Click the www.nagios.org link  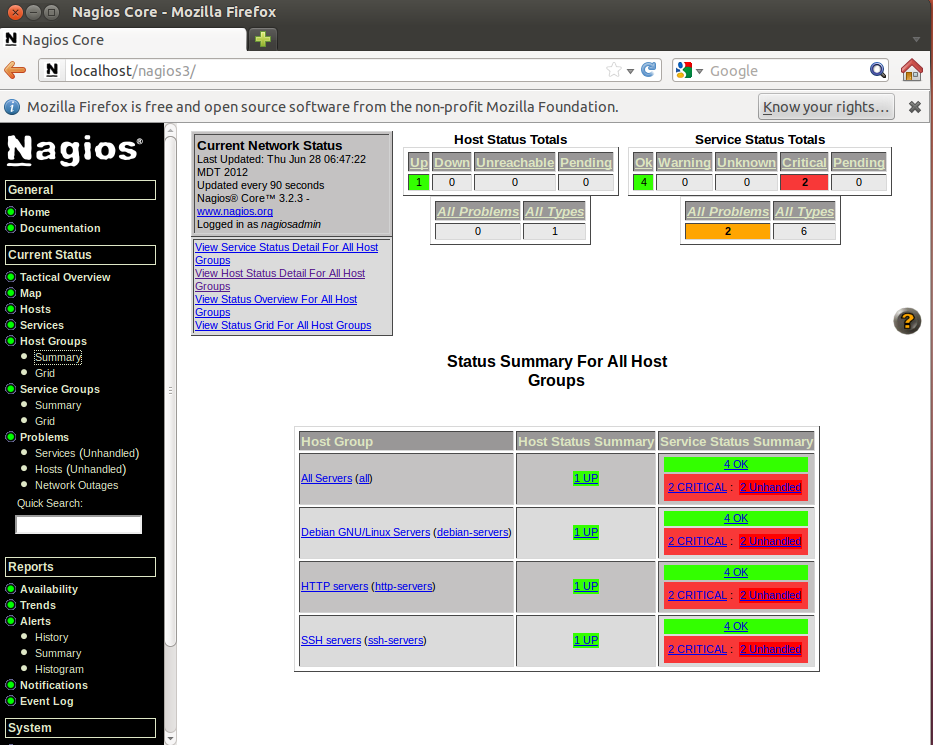click(x=234, y=211)
